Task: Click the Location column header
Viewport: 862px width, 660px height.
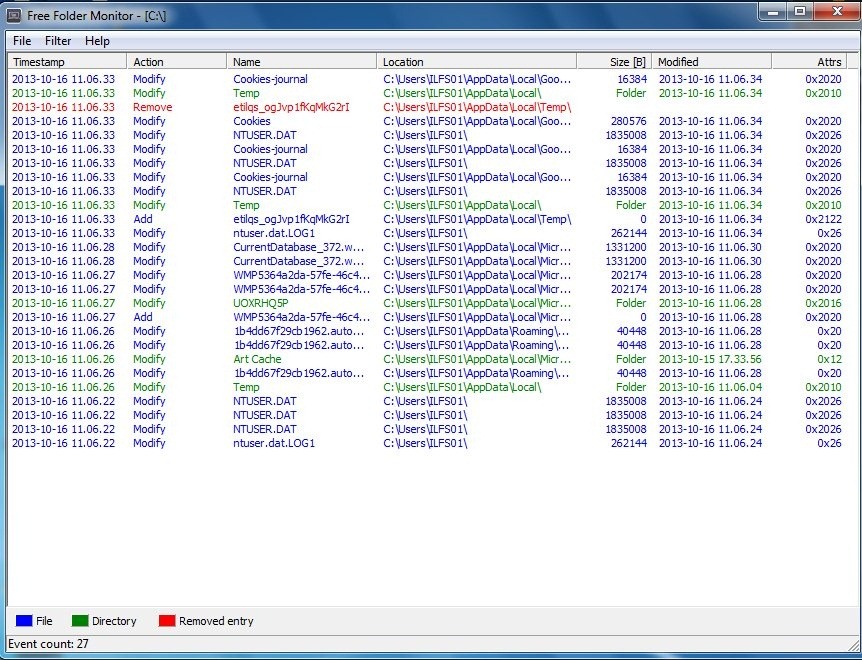Action: coord(476,62)
